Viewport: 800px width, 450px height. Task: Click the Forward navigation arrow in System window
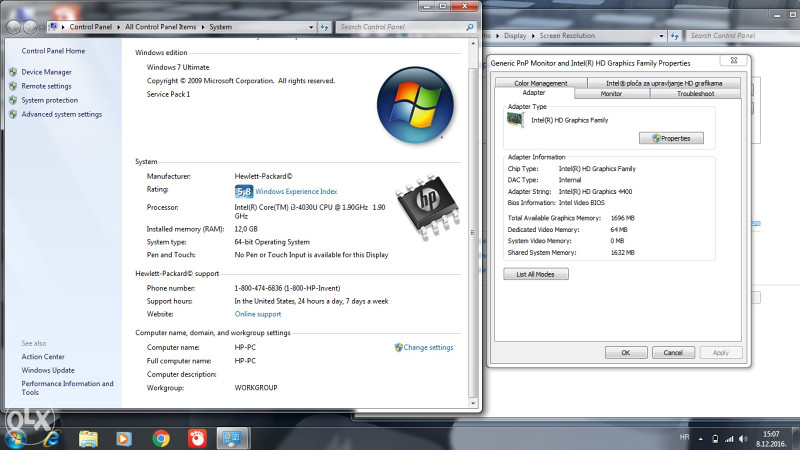coord(30,27)
